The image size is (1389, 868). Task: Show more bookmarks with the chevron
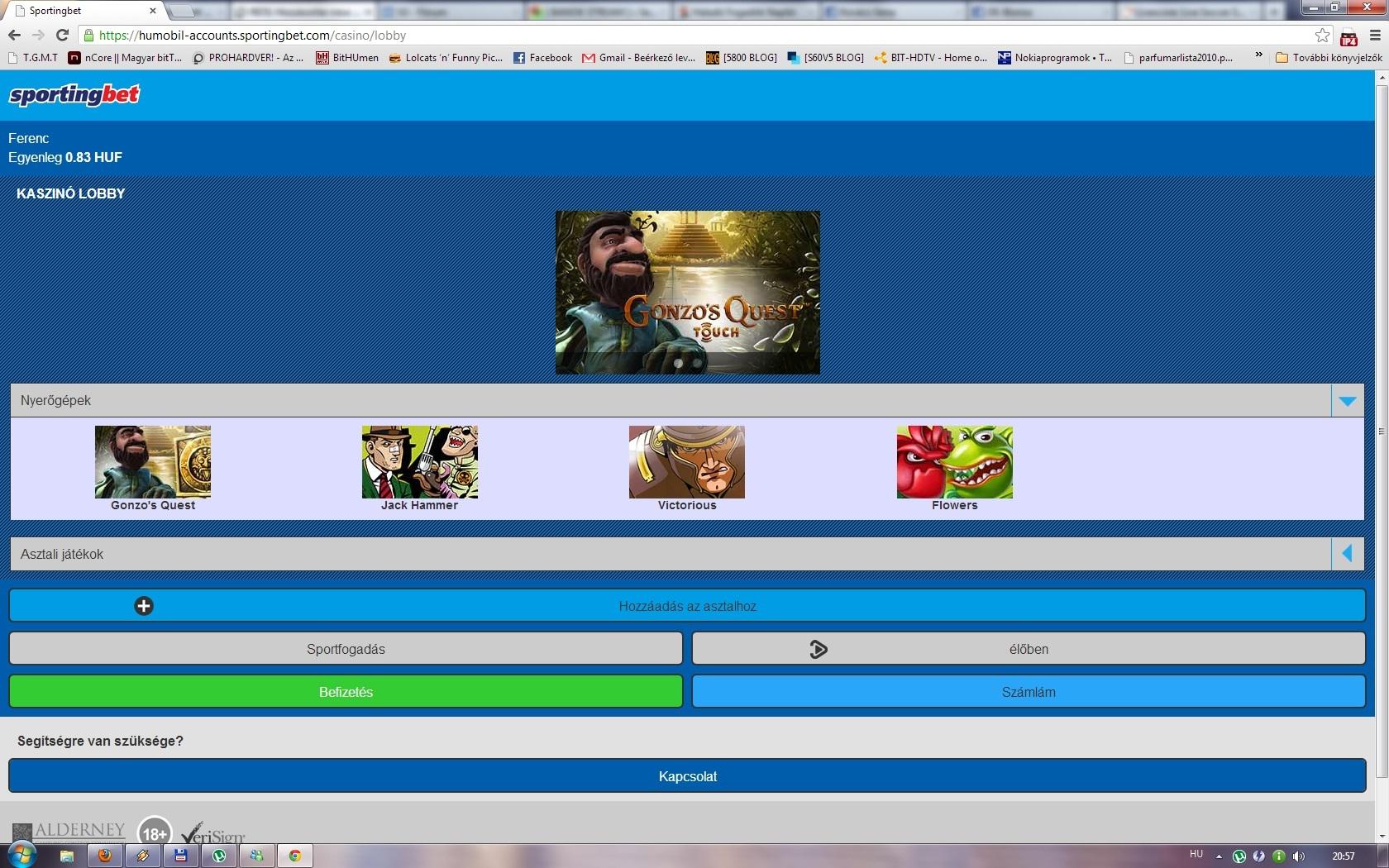click(x=1259, y=55)
